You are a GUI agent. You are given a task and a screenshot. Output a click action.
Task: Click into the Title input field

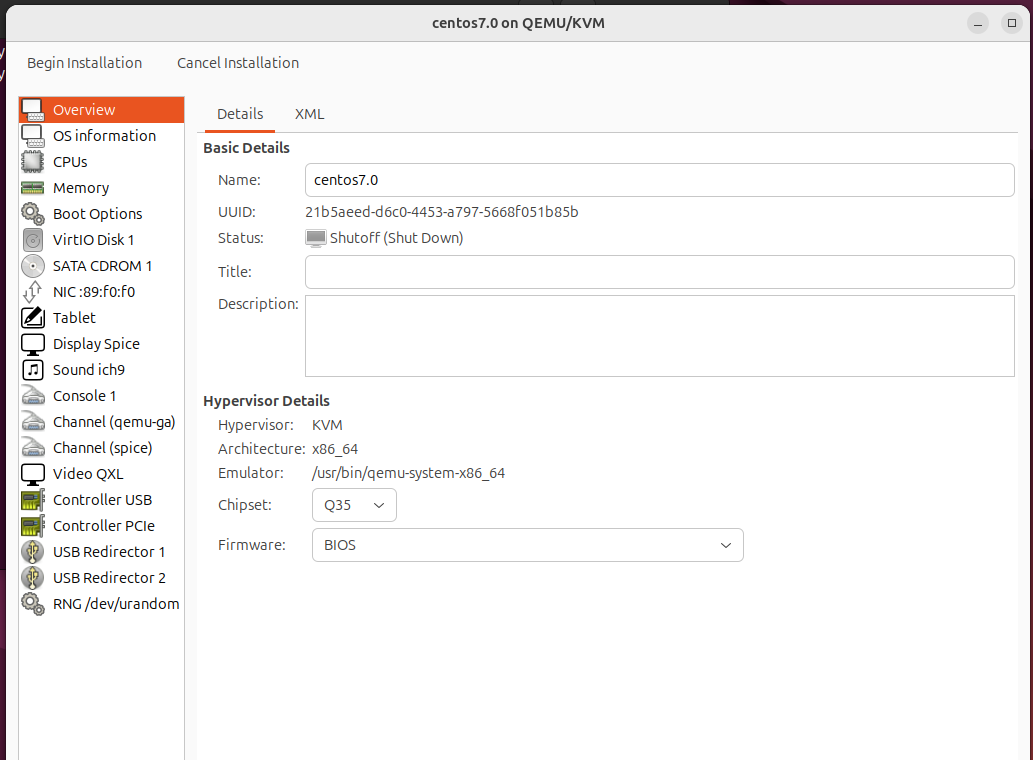pos(659,272)
